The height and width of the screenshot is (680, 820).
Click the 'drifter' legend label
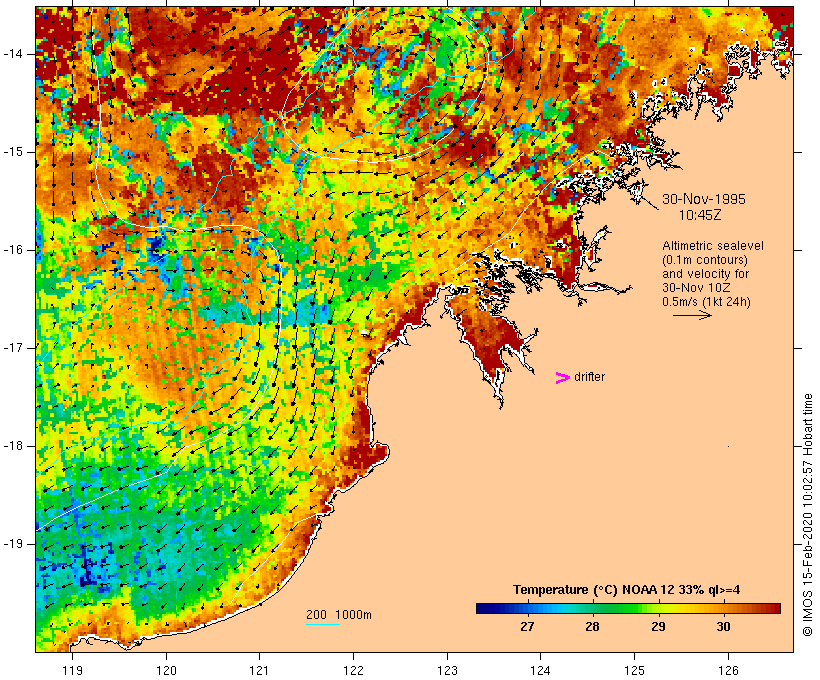[x=589, y=377]
